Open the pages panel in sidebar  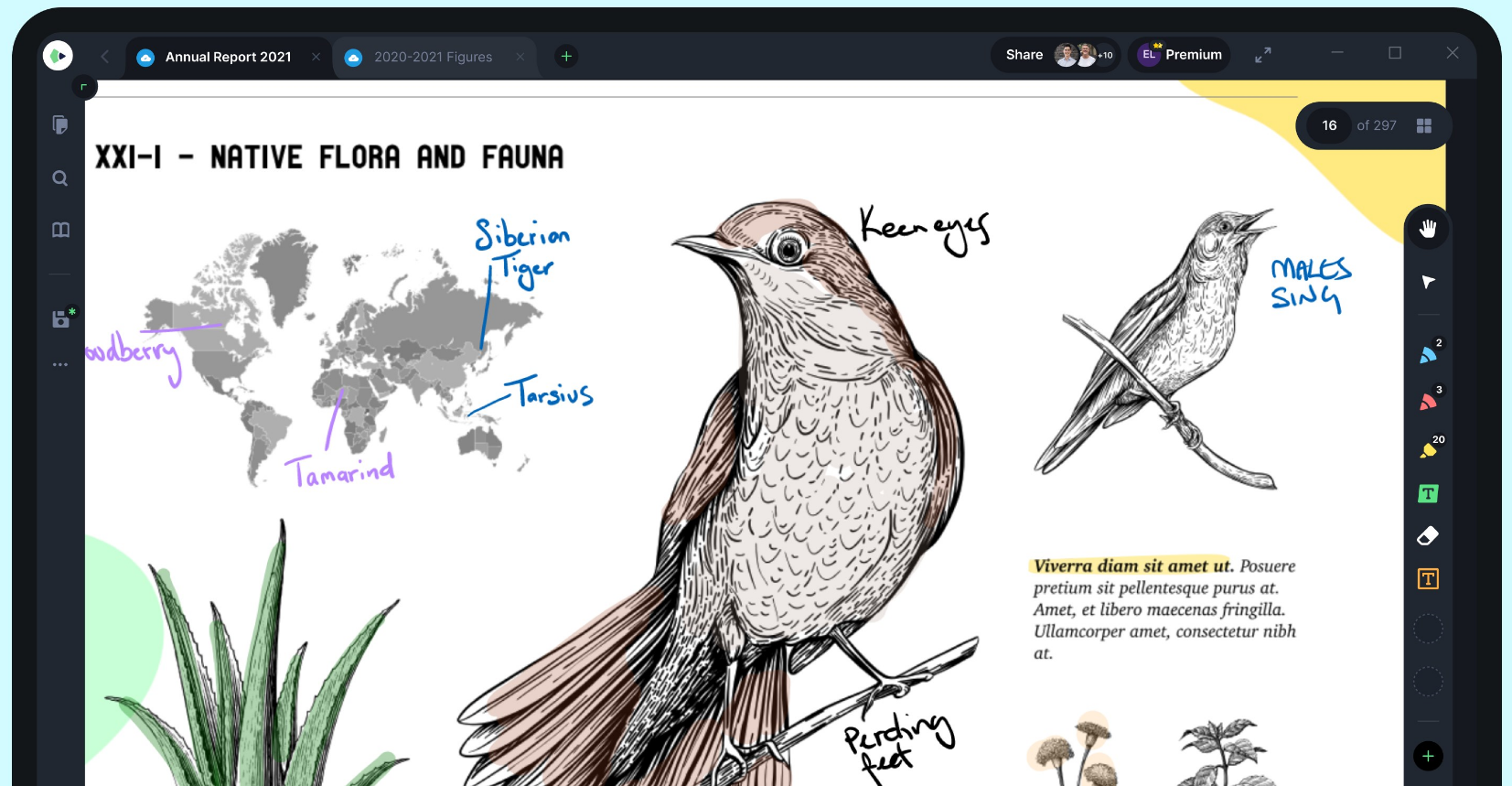pos(60,124)
